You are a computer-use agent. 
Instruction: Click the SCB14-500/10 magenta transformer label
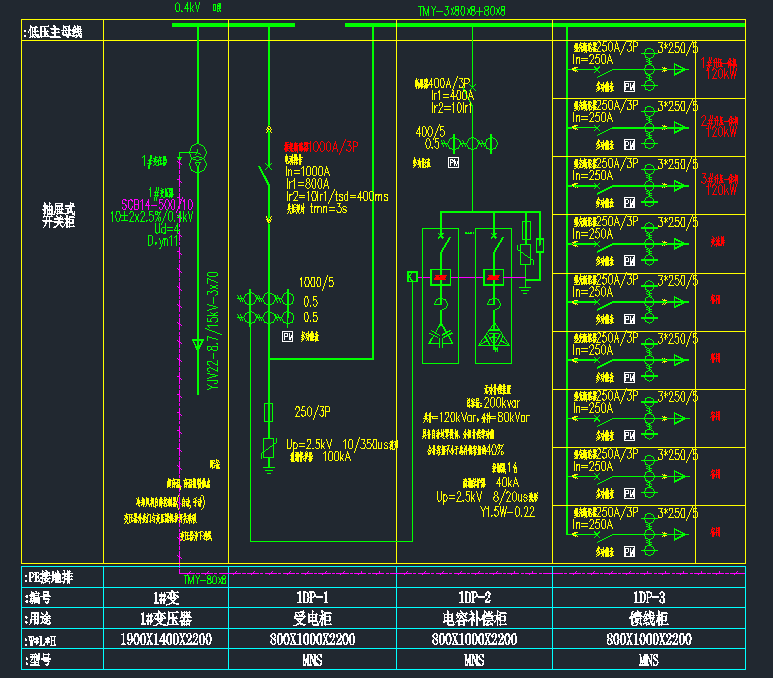click(x=157, y=204)
